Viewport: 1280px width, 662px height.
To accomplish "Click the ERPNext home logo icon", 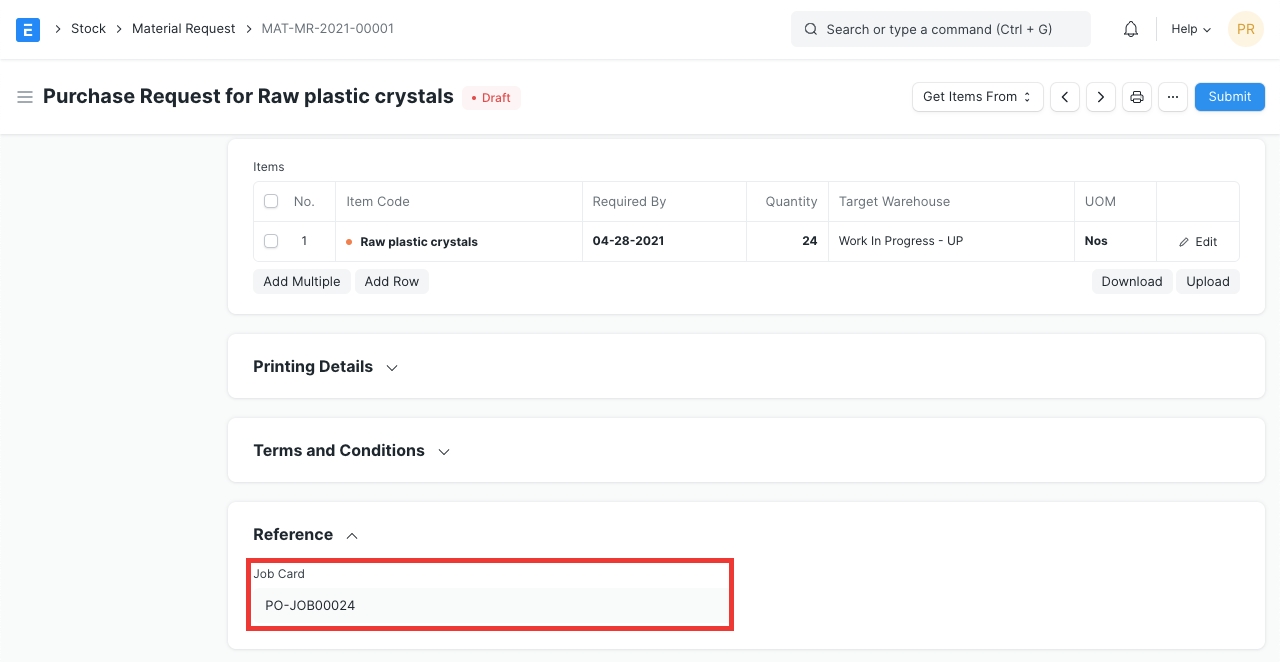I will pyautogui.click(x=28, y=29).
